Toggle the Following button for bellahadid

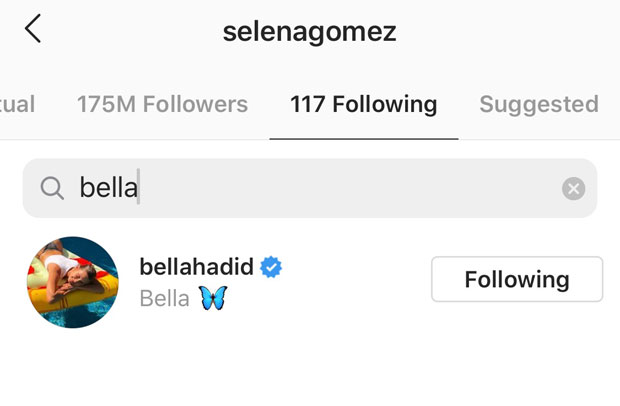coord(517,279)
